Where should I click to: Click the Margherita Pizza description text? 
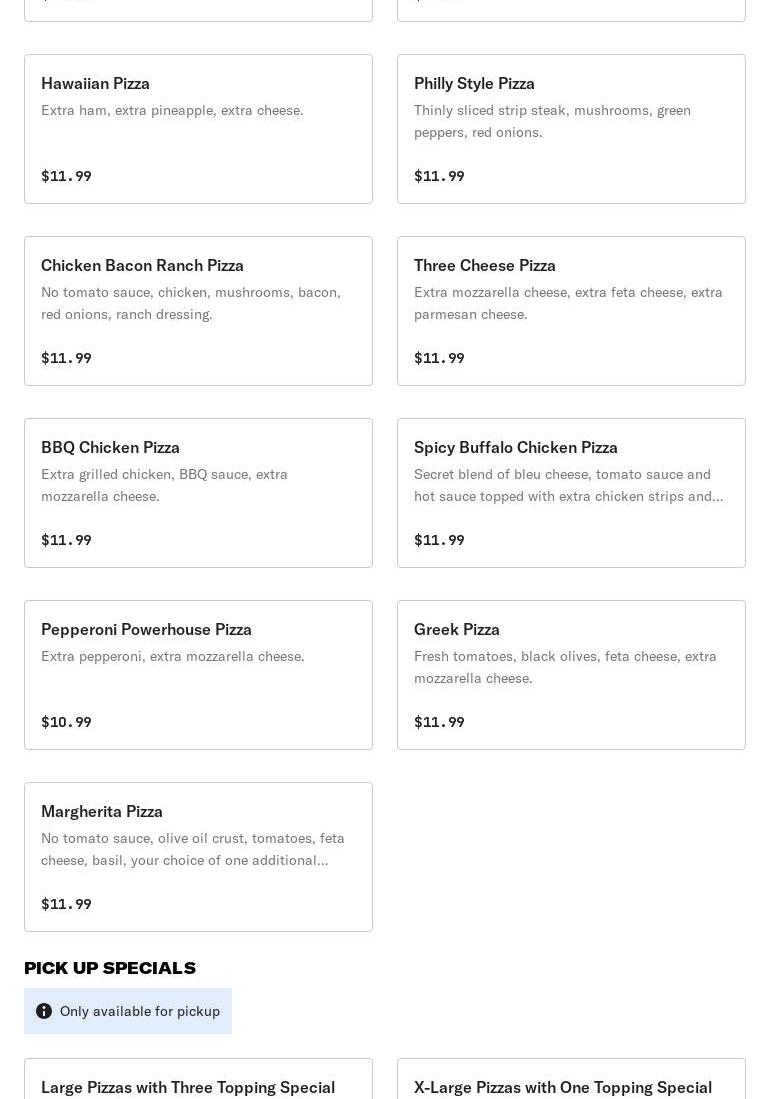193,849
